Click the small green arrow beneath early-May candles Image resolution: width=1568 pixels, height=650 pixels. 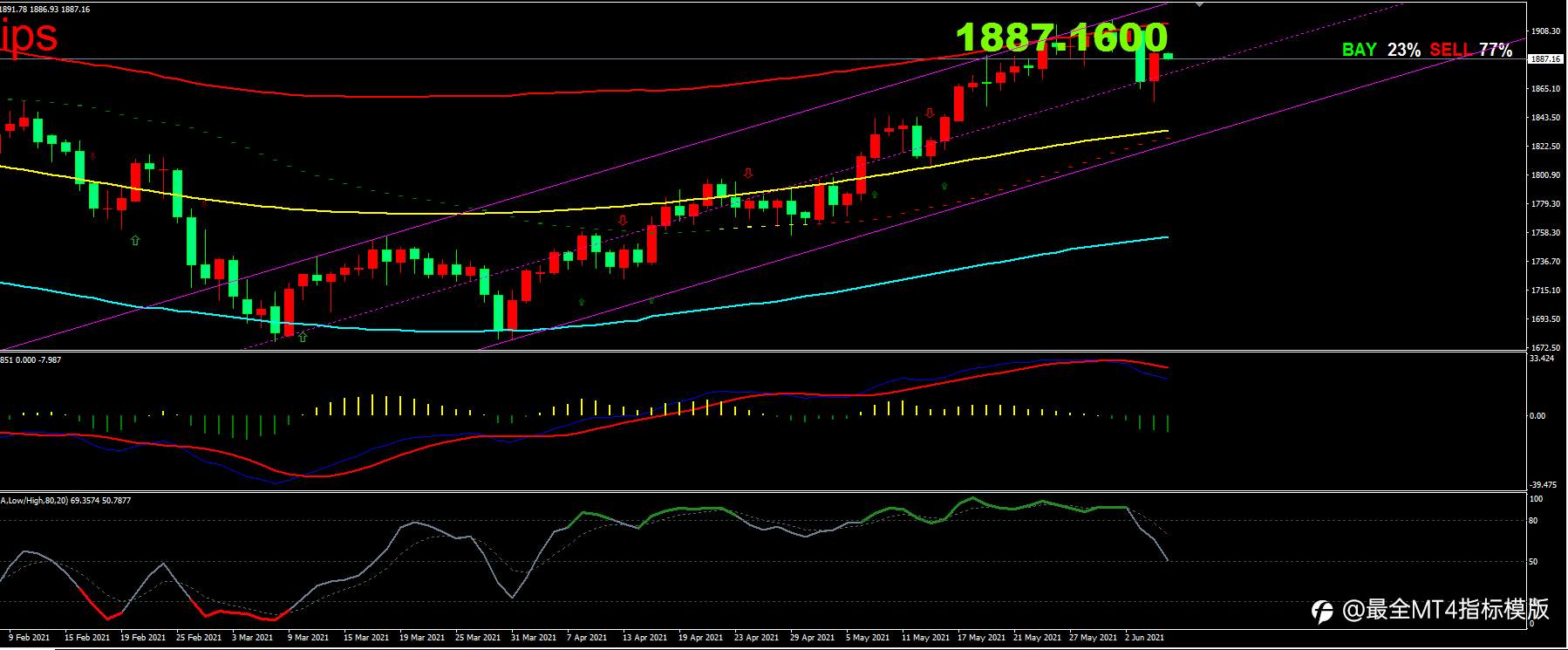(x=874, y=195)
